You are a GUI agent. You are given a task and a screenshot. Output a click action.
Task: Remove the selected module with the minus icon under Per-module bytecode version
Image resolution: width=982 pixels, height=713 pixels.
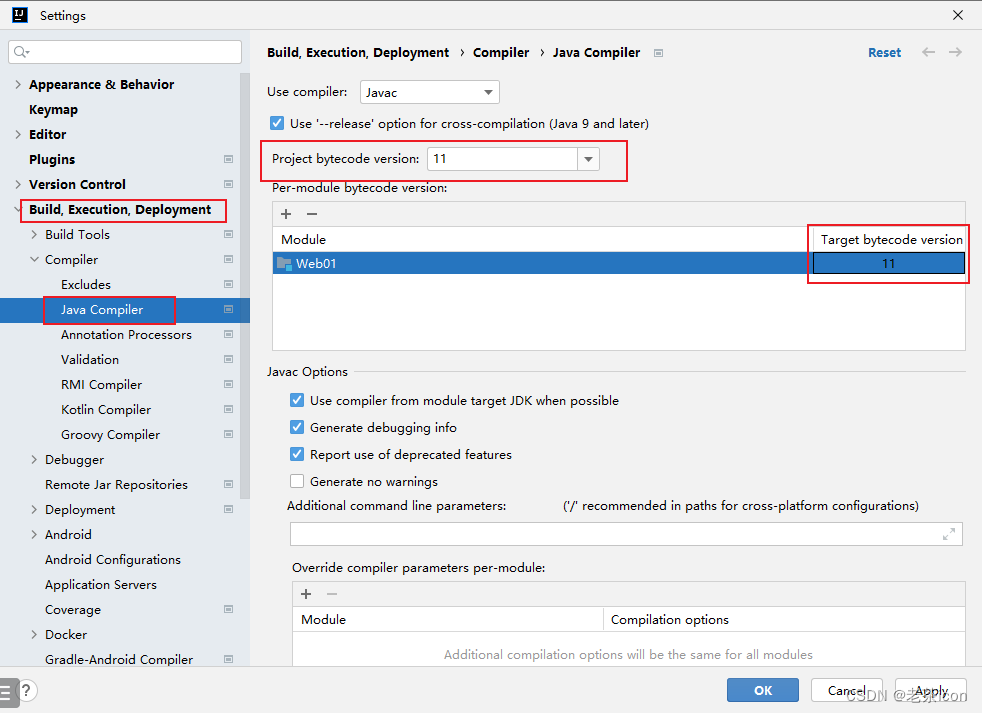[x=312, y=214]
